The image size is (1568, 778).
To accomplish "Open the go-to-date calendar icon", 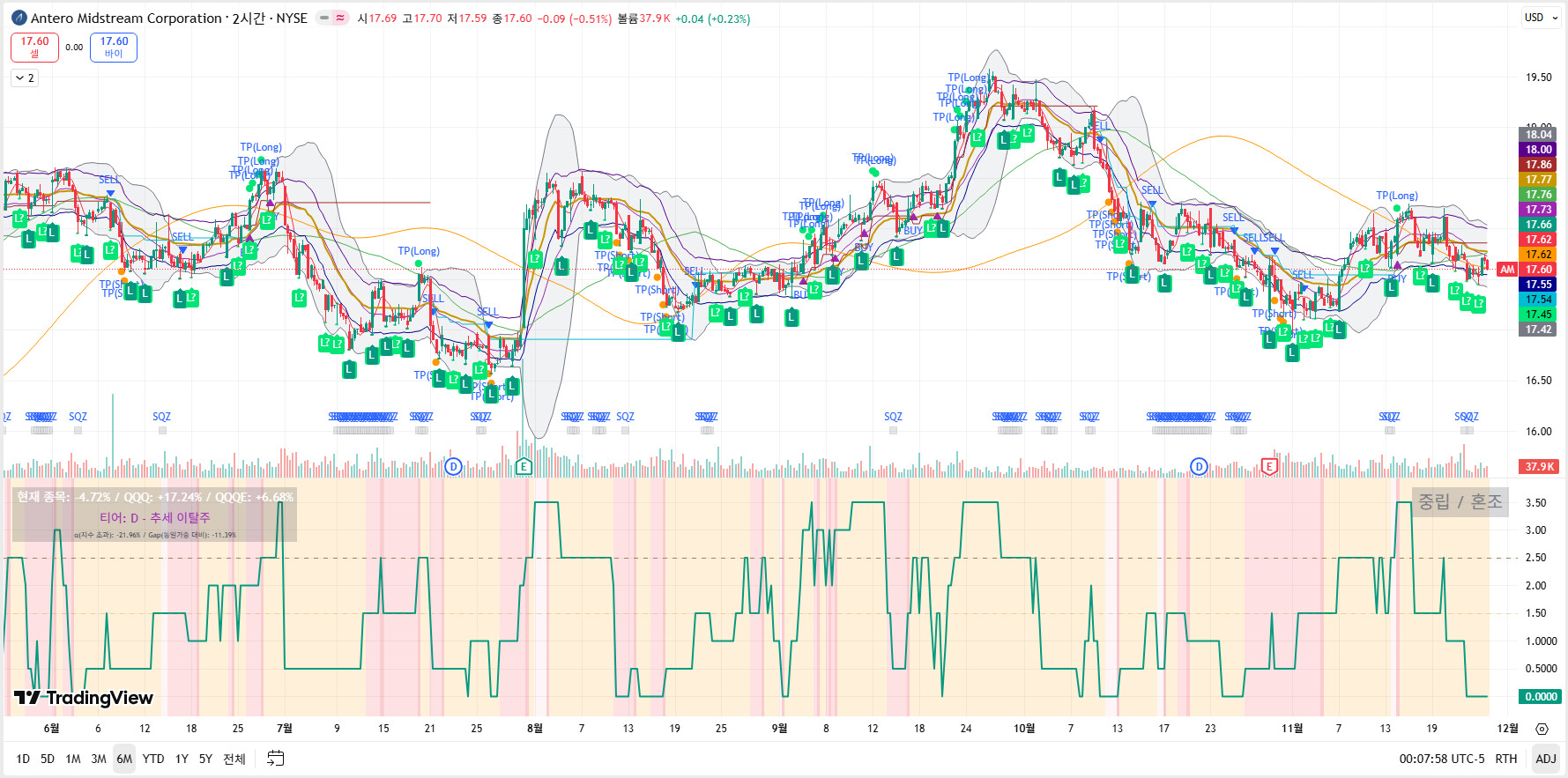I will coord(275,758).
